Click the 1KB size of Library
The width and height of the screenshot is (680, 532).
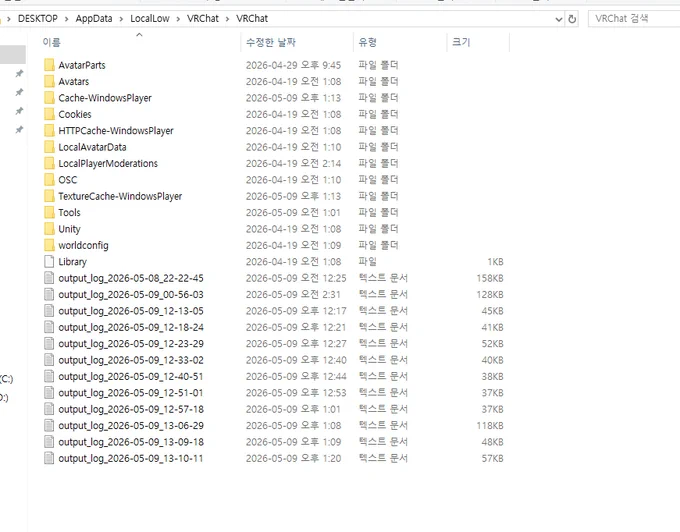pos(495,262)
